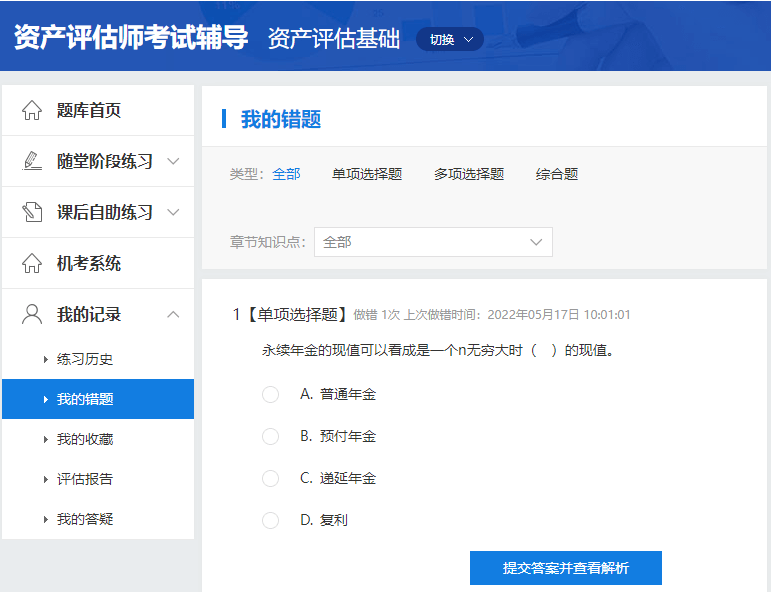This screenshot has width=771, height=592.
Task: Open the 章节知识点 dropdown
Action: [433, 242]
